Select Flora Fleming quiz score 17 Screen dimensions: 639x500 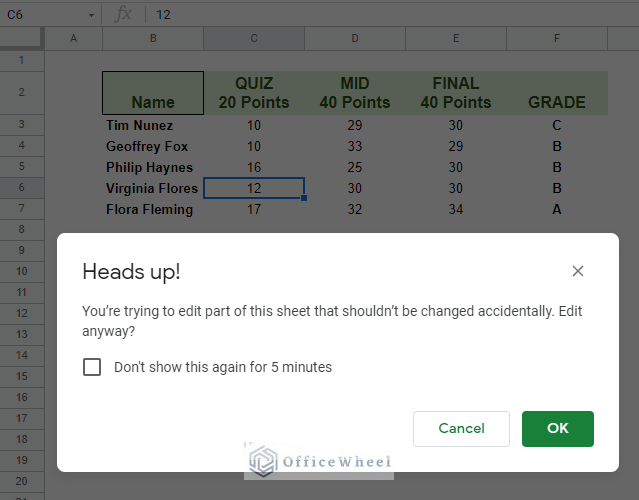254,209
